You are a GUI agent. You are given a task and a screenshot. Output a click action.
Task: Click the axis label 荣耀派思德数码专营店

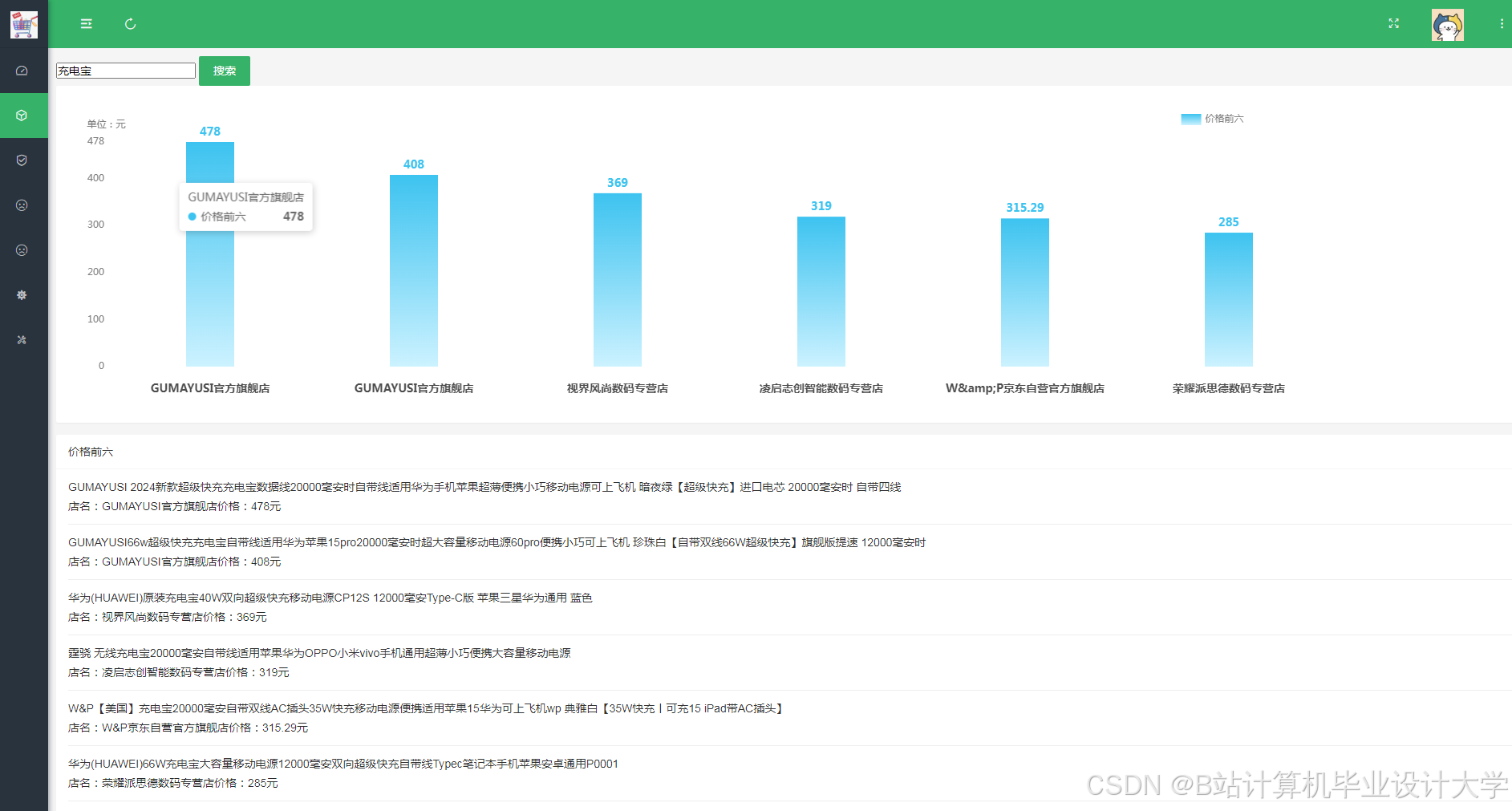[x=1229, y=388]
